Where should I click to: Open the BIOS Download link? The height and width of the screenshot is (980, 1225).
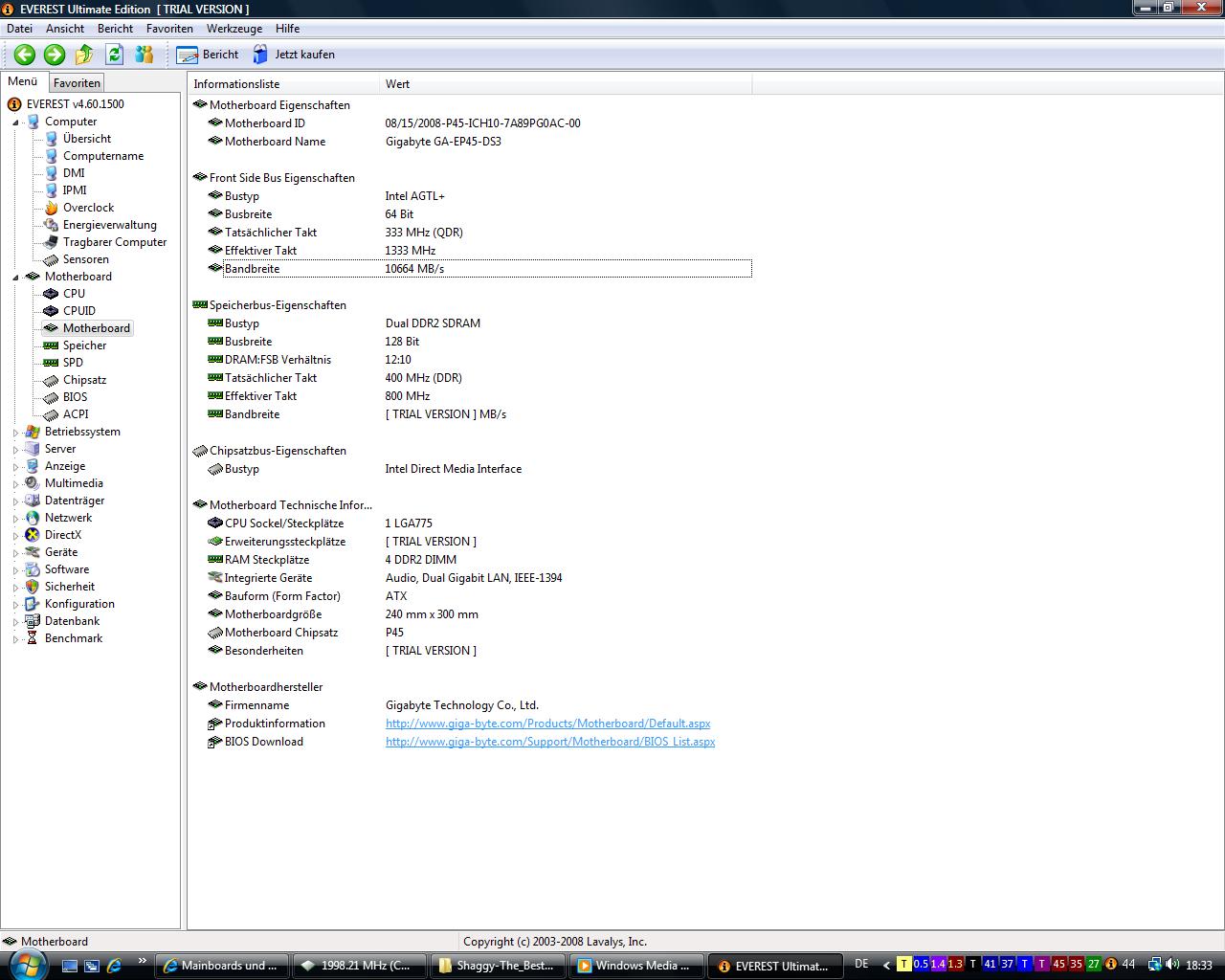coord(550,742)
